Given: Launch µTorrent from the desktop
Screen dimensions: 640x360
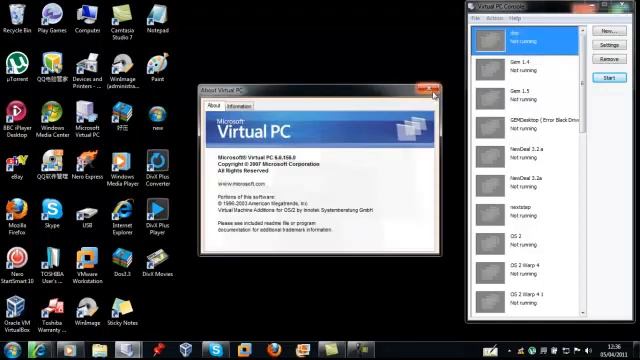Looking at the screenshot, I should [17, 67].
